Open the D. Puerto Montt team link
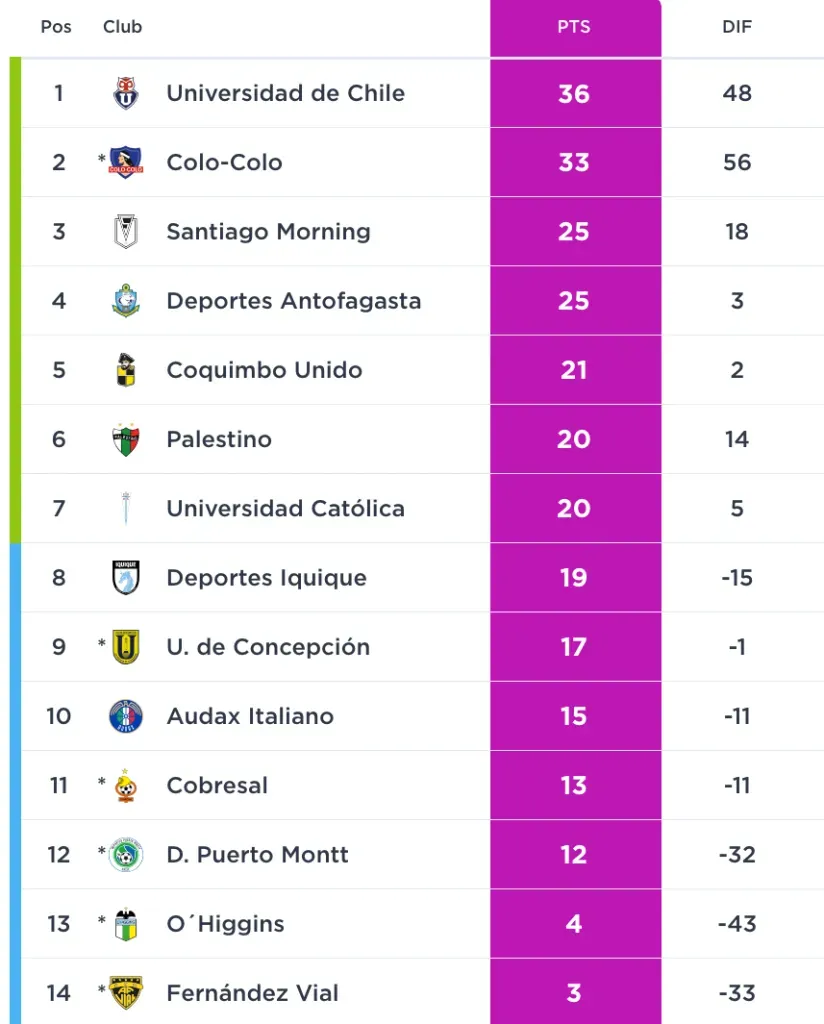Image resolution: width=824 pixels, height=1024 pixels. pos(257,855)
